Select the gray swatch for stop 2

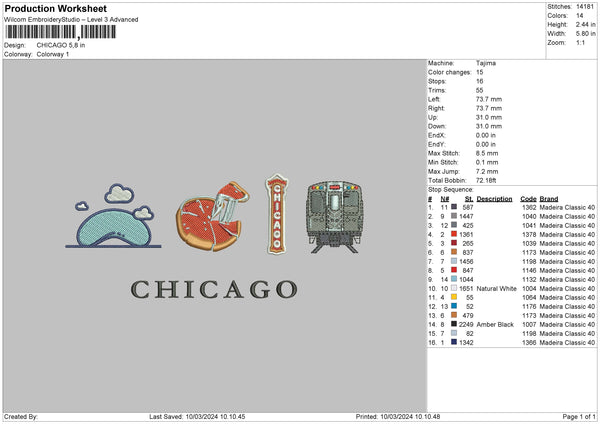[x=454, y=216]
